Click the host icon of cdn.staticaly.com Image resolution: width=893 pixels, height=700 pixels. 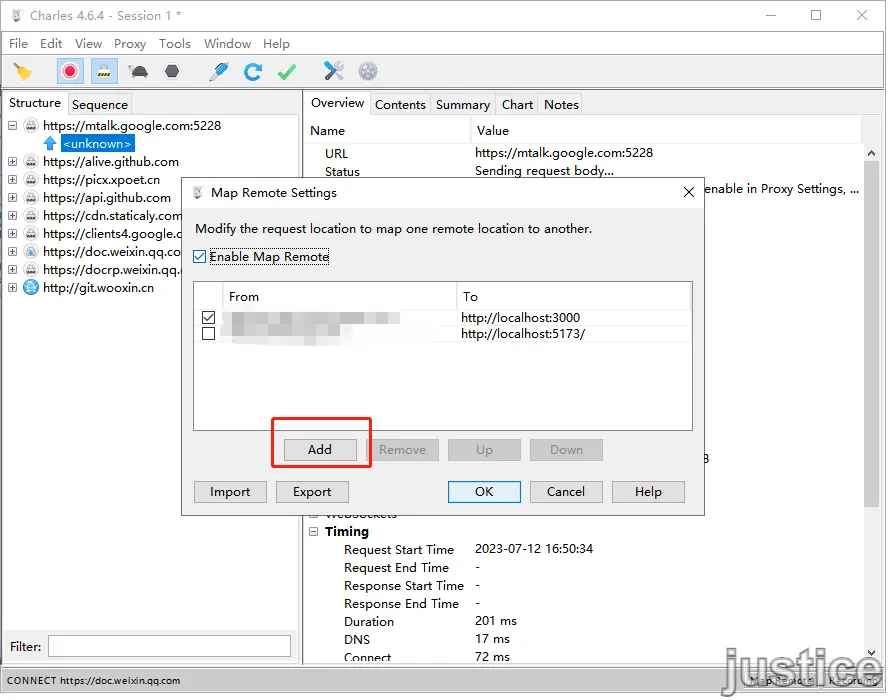click(31, 216)
